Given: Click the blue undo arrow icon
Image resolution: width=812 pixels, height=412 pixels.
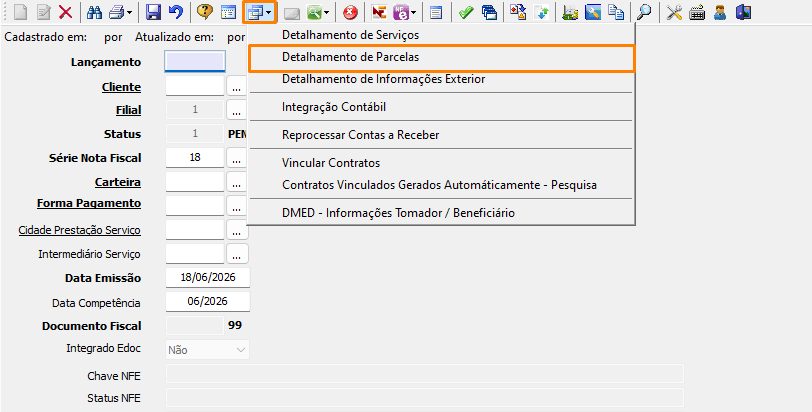Looking at the screenshot, I should point(176,12).
